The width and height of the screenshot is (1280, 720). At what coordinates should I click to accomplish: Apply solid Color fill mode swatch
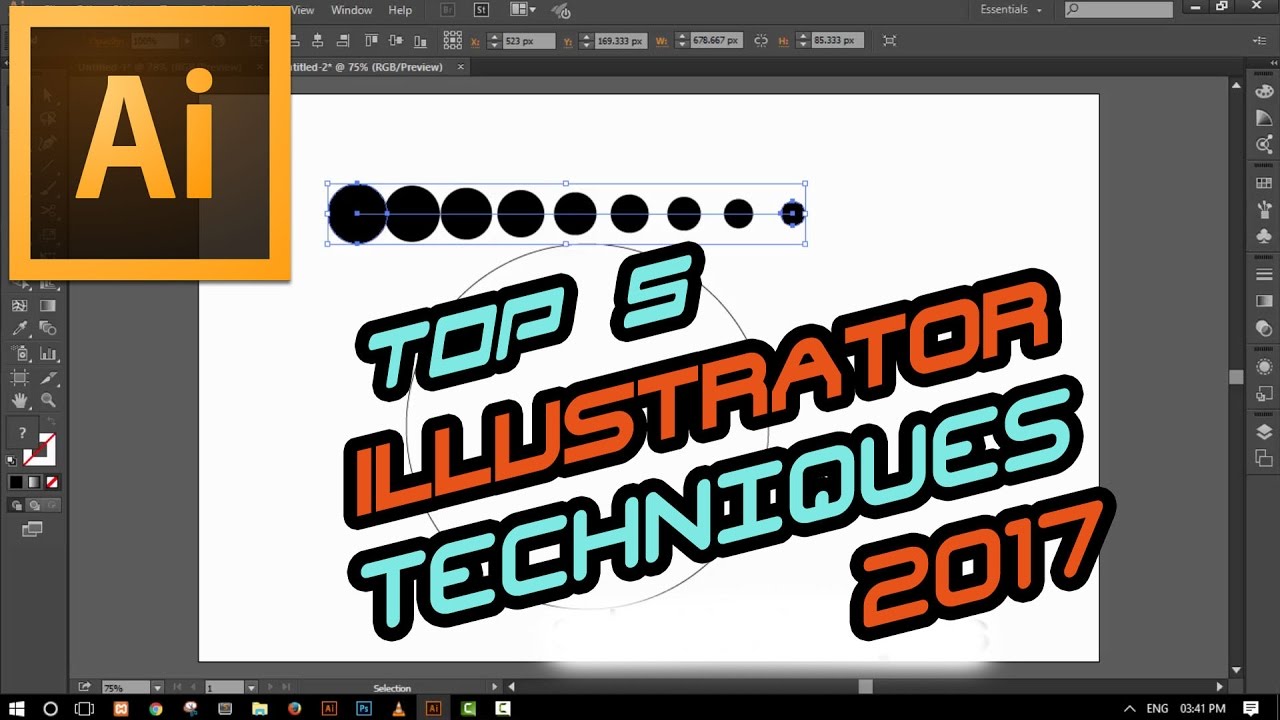coord(16,482)
